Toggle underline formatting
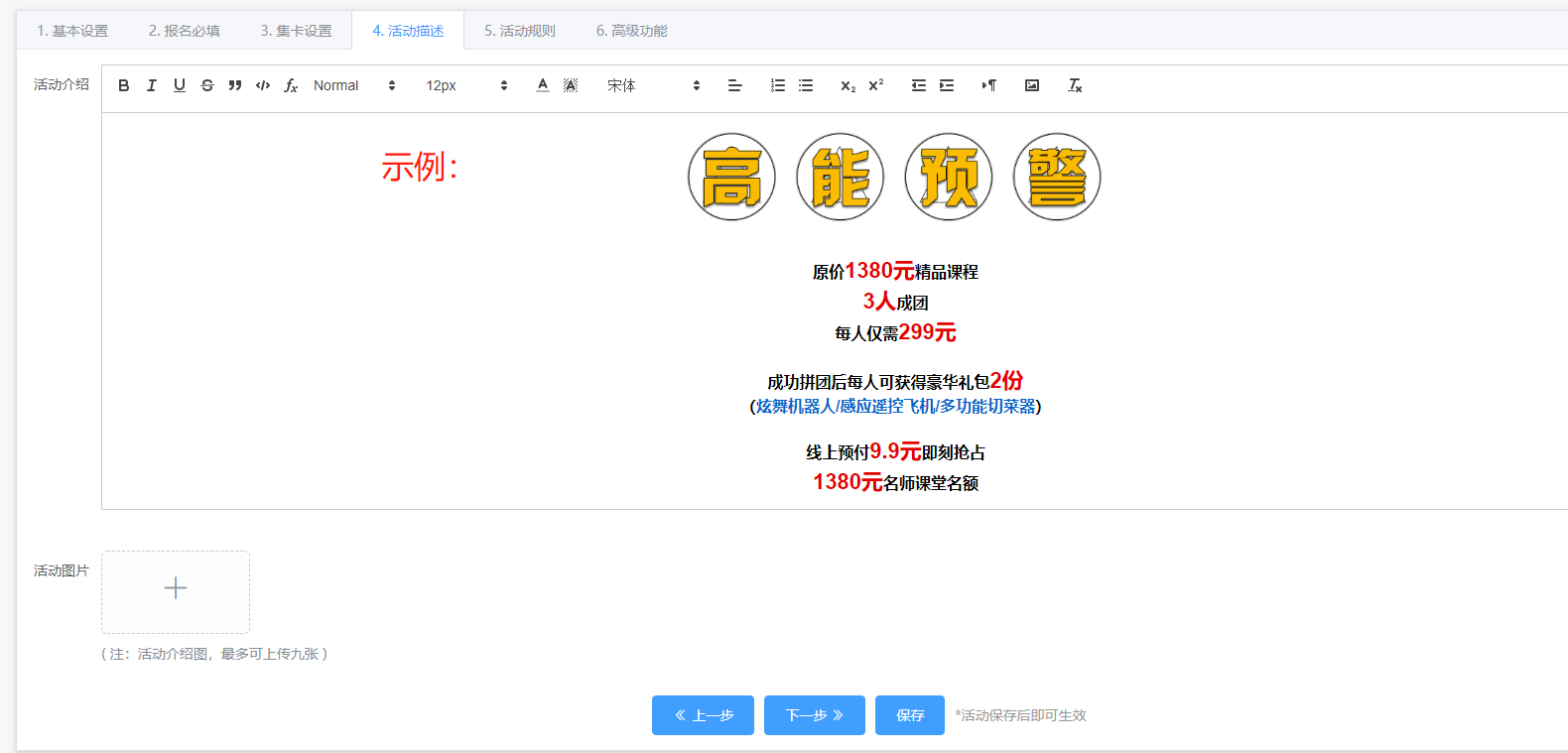Screen dimensions: 1568x753 point(180,85)
